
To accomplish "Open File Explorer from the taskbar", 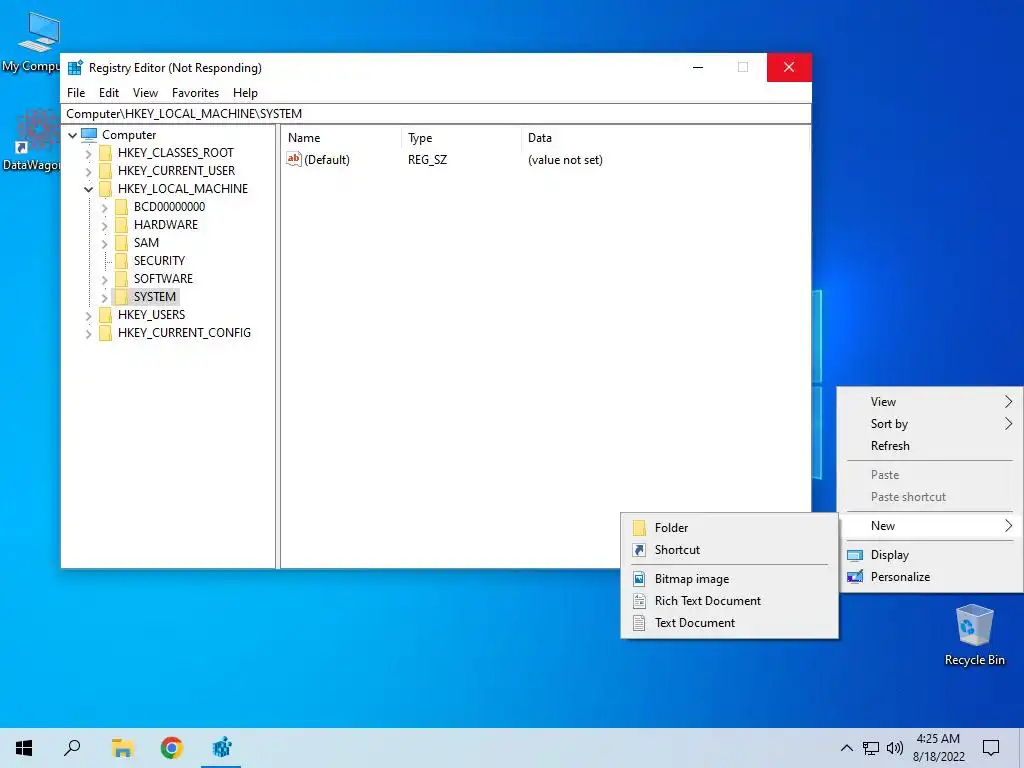I will pyautogui.click(x=122, y=748).
